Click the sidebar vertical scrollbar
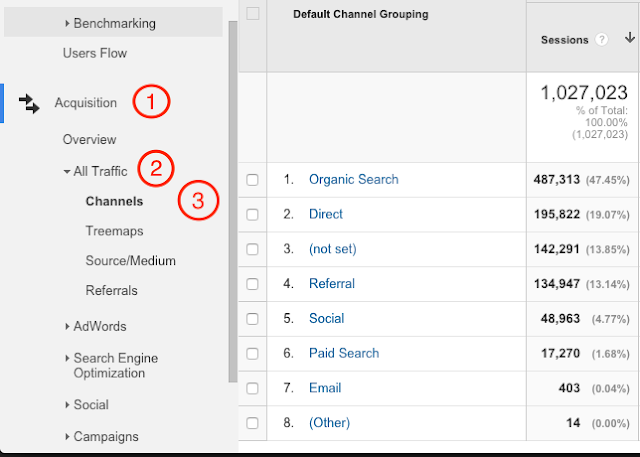The image size is (640, 457). pos(233,200)
